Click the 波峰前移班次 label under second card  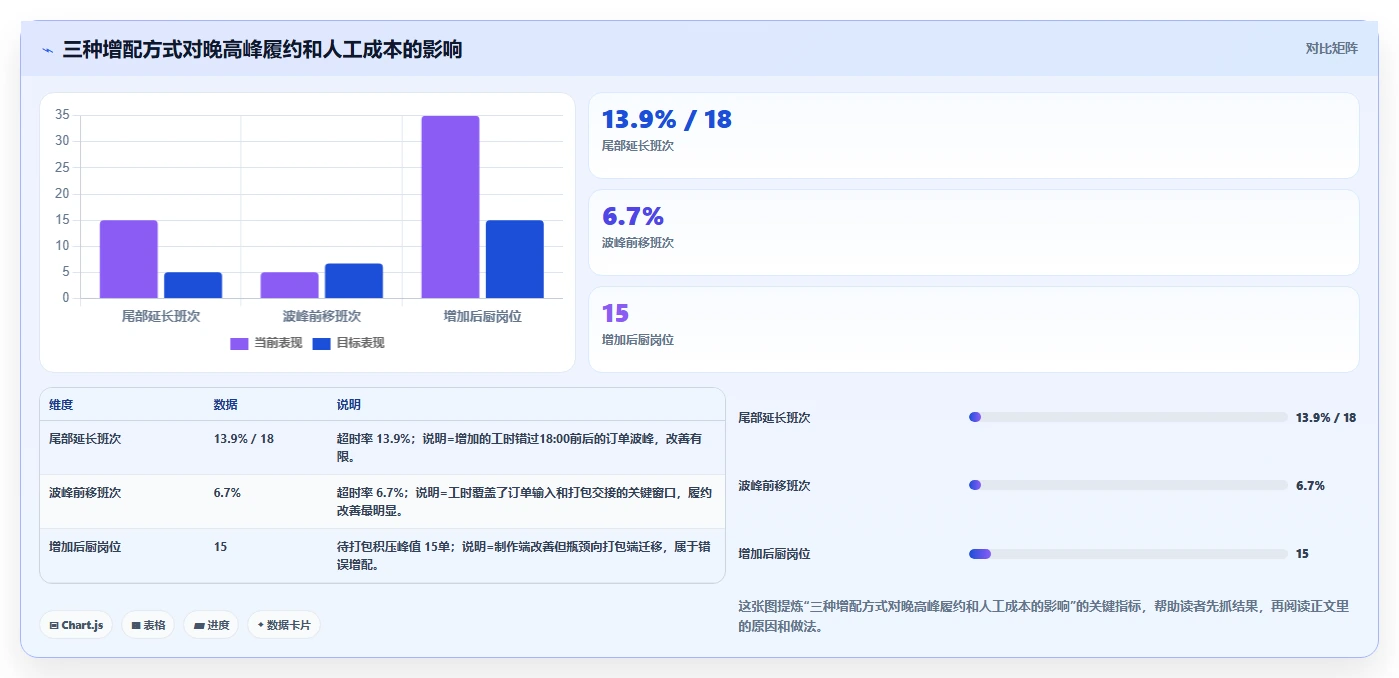[x=638, y=243]
